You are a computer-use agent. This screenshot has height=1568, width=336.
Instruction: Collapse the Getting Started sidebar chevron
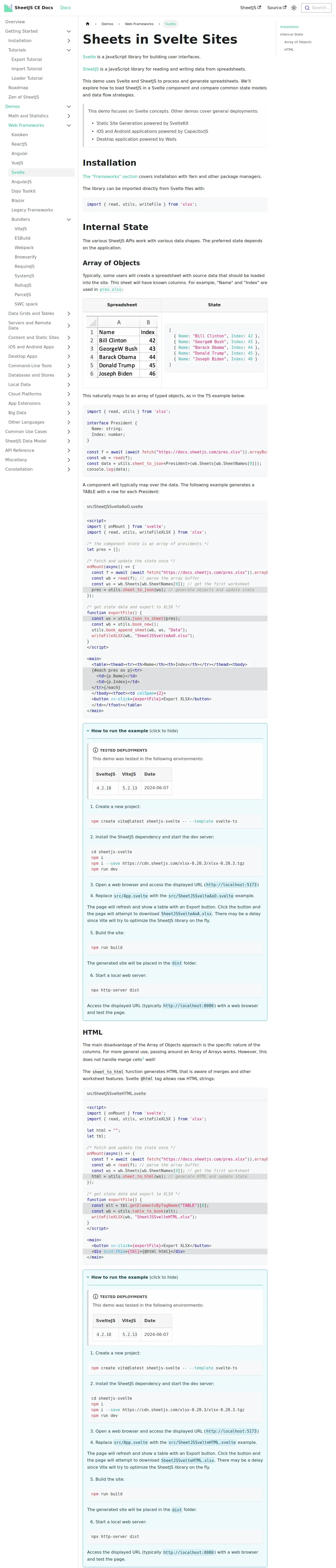tap(68, 31)
